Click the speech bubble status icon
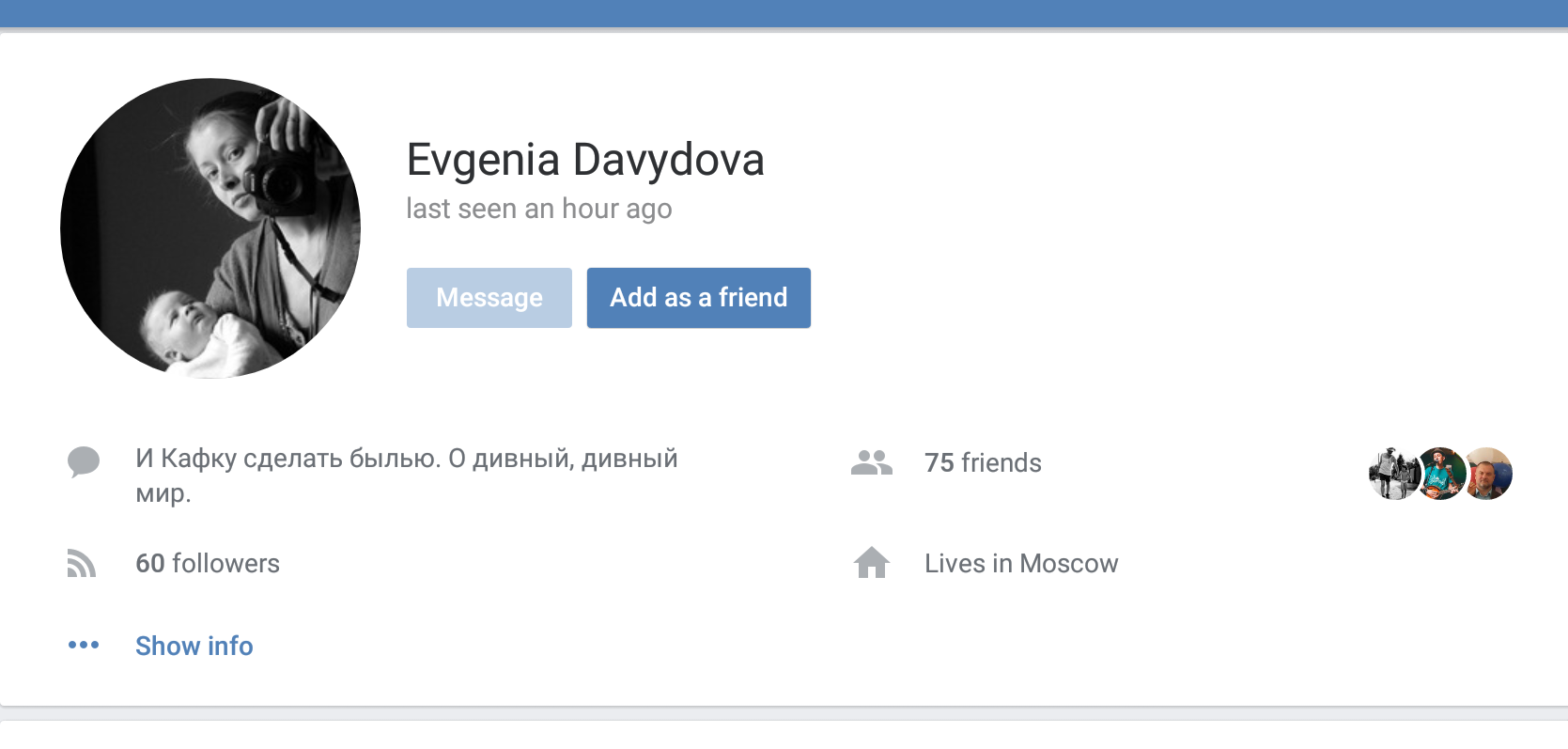 click(84, 462)
